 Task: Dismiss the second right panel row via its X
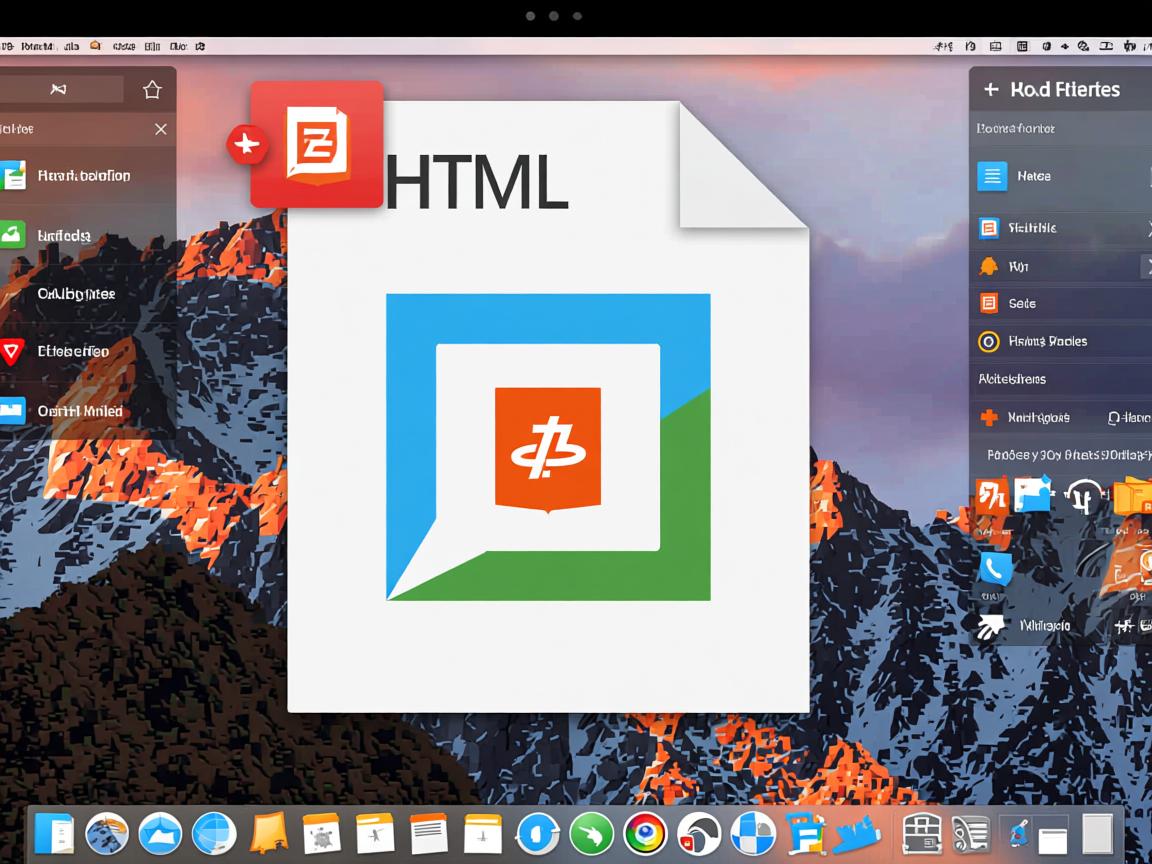click(x=1146, y=229)
